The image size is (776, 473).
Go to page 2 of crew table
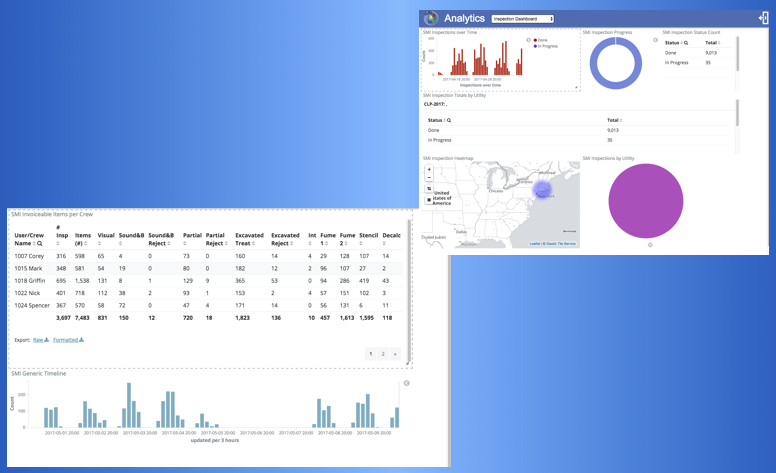pyautogui.click(x=383, y=354)
